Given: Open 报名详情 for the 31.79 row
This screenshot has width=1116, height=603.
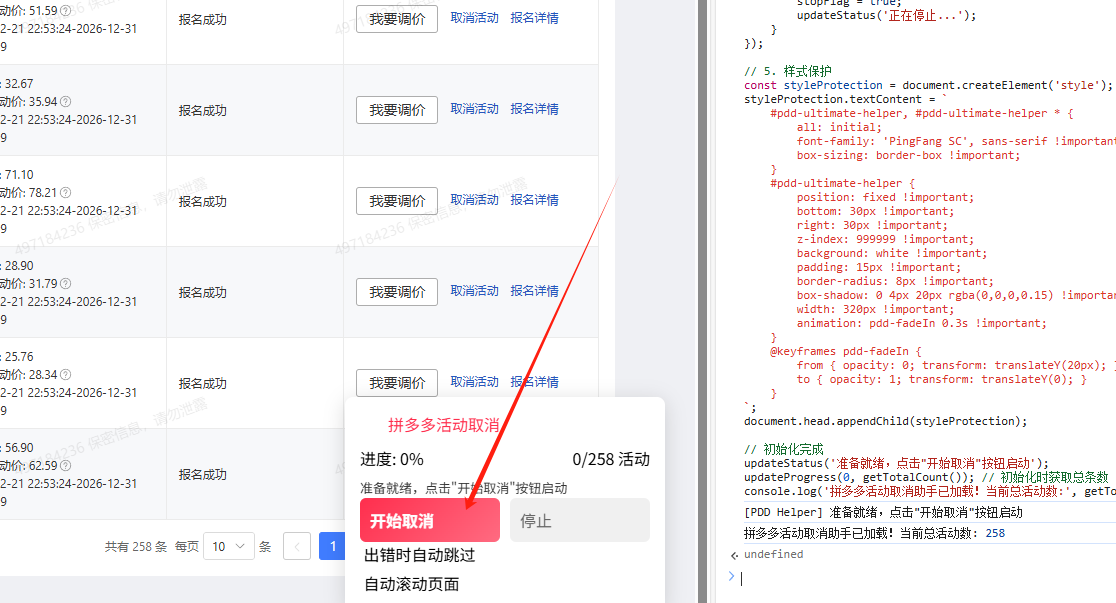Looking at the screenshot, I should pyautogui.click(x=535, y=291).
